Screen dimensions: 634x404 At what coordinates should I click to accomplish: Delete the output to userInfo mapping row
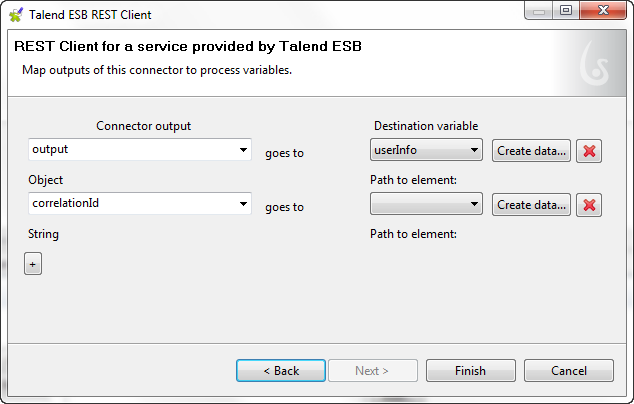(x=589, y=151)
